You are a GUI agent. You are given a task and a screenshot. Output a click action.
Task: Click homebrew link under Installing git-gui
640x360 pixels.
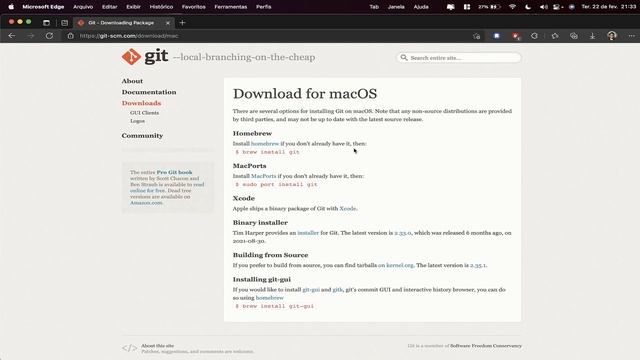point(269,298)
